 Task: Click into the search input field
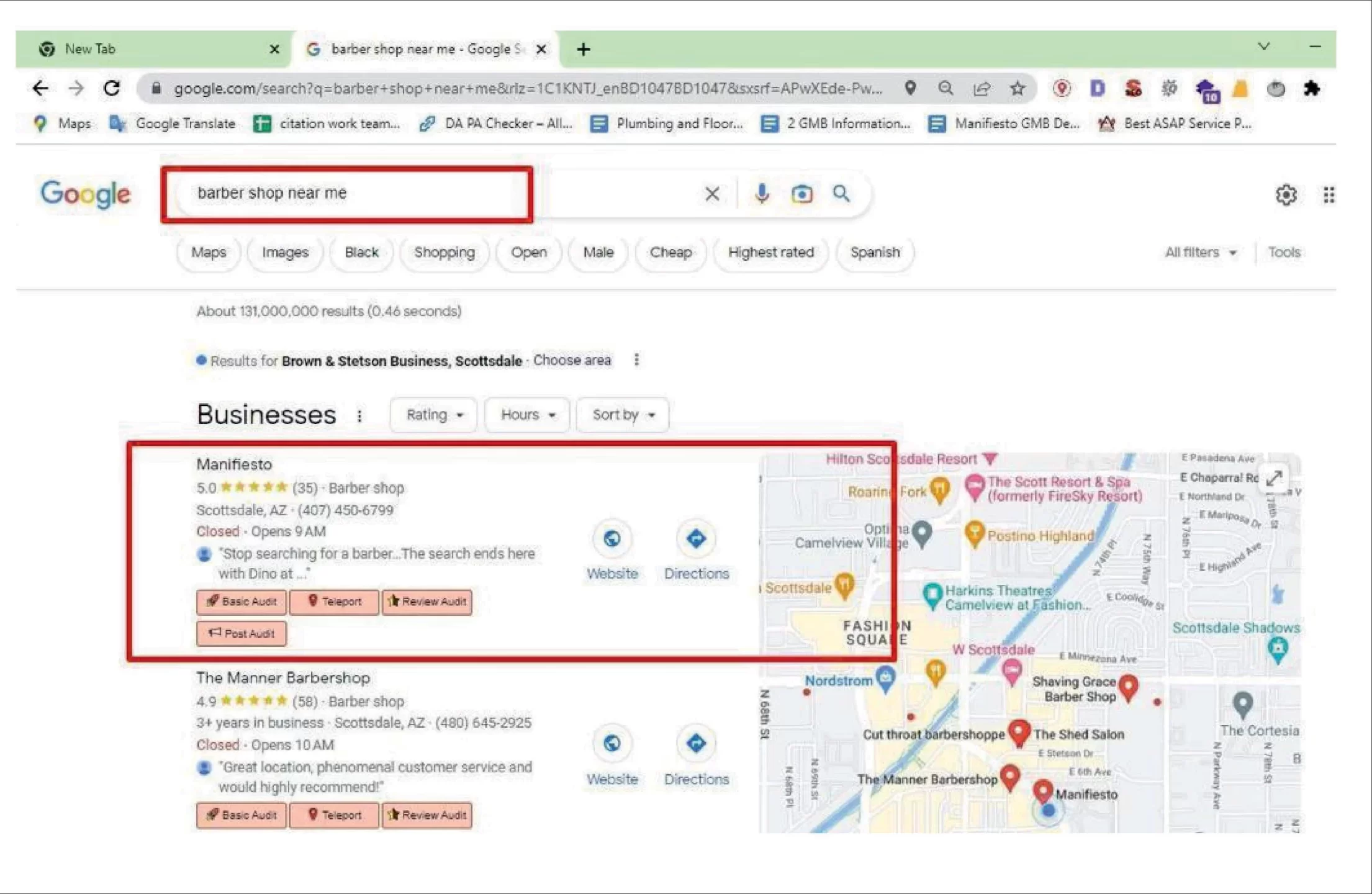pyautogui.click(x=372, y=194)
